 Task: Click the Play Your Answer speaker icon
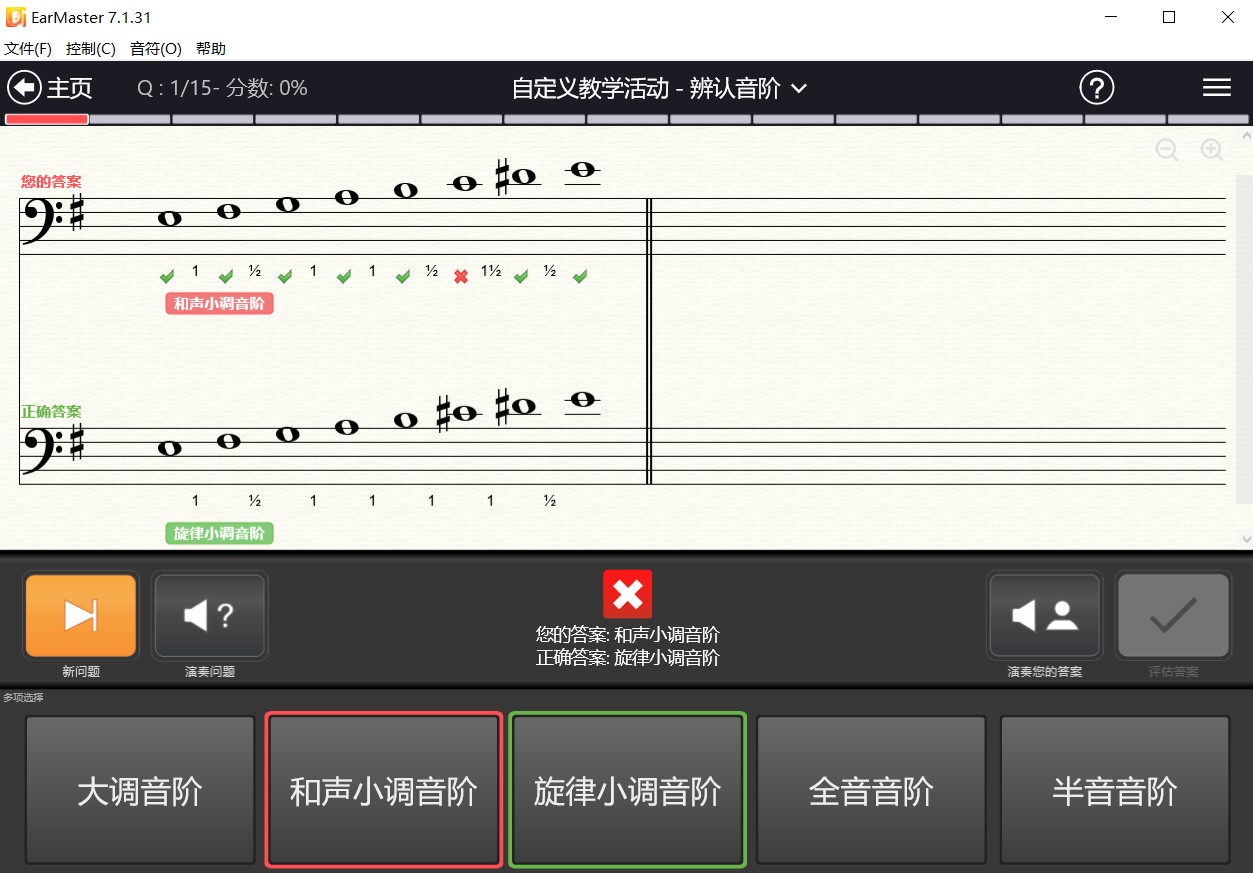[1044, 615]
